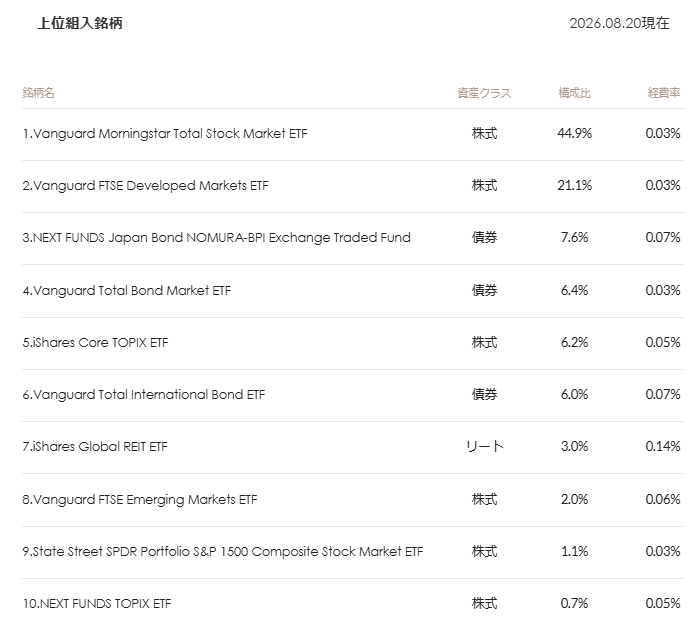Click the リート asset class cell
The image size is (695, 625).
[484, 446]
